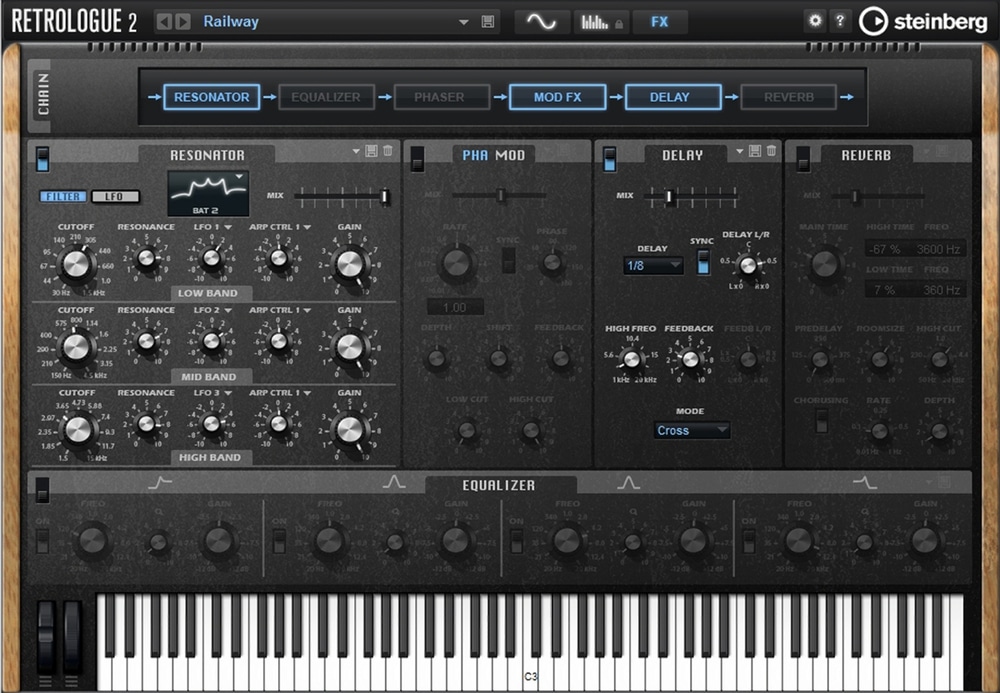Viewport: 1000px width, 693px height.
Task: Click the low band GAIN knob
Action: [x=349, y=264]
